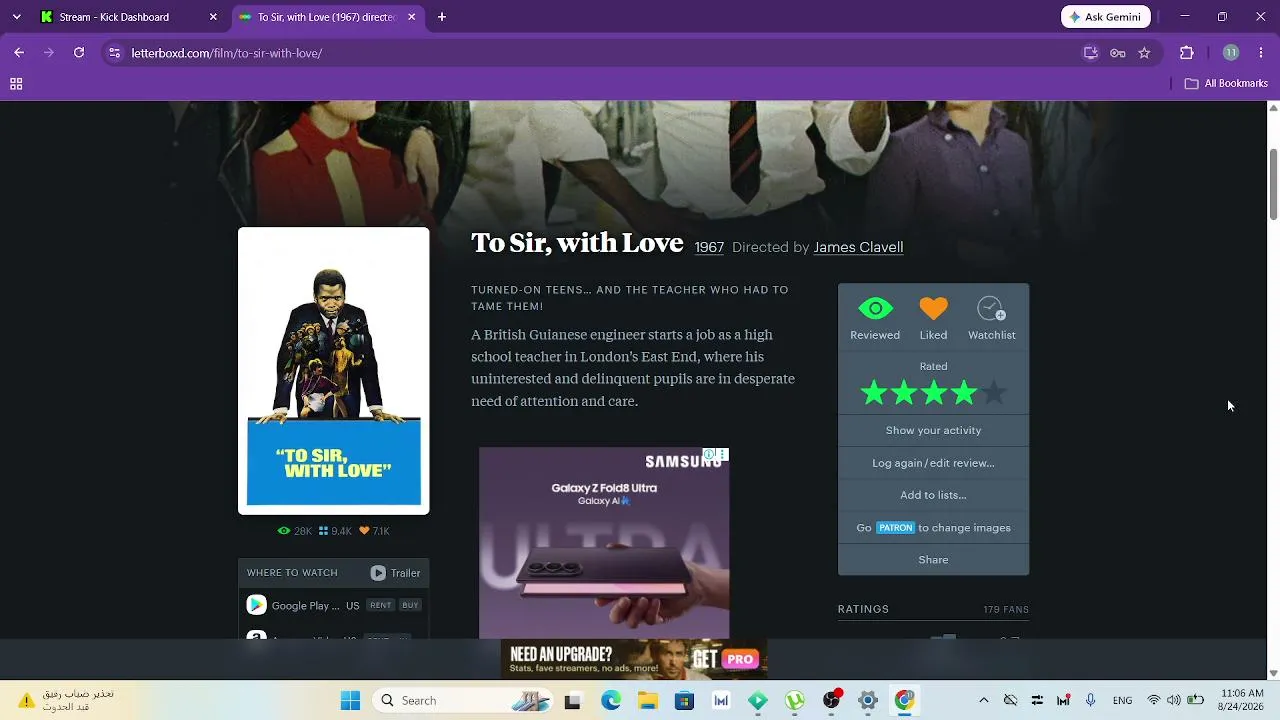Click the blue PATRON badge
The height and width of the screenshot is (720, 1280).
coord(895,528)
